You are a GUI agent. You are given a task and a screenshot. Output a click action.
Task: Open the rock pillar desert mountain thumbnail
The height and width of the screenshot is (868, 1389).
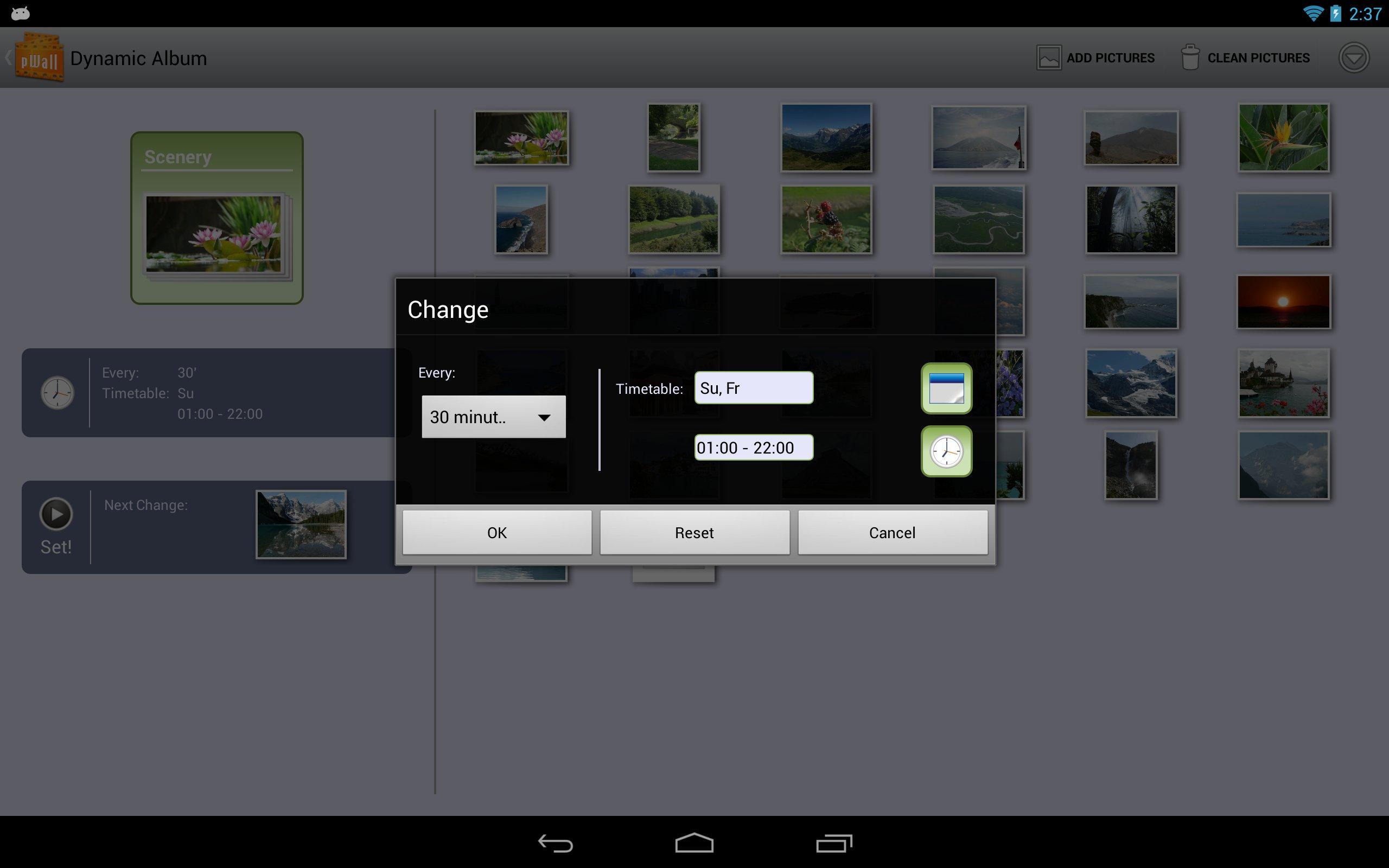[x=1131, y=138]
